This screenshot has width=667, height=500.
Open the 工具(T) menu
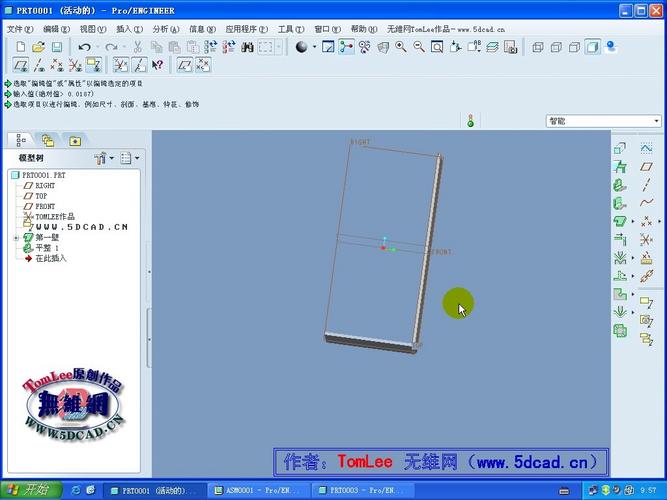click(291, 30)
